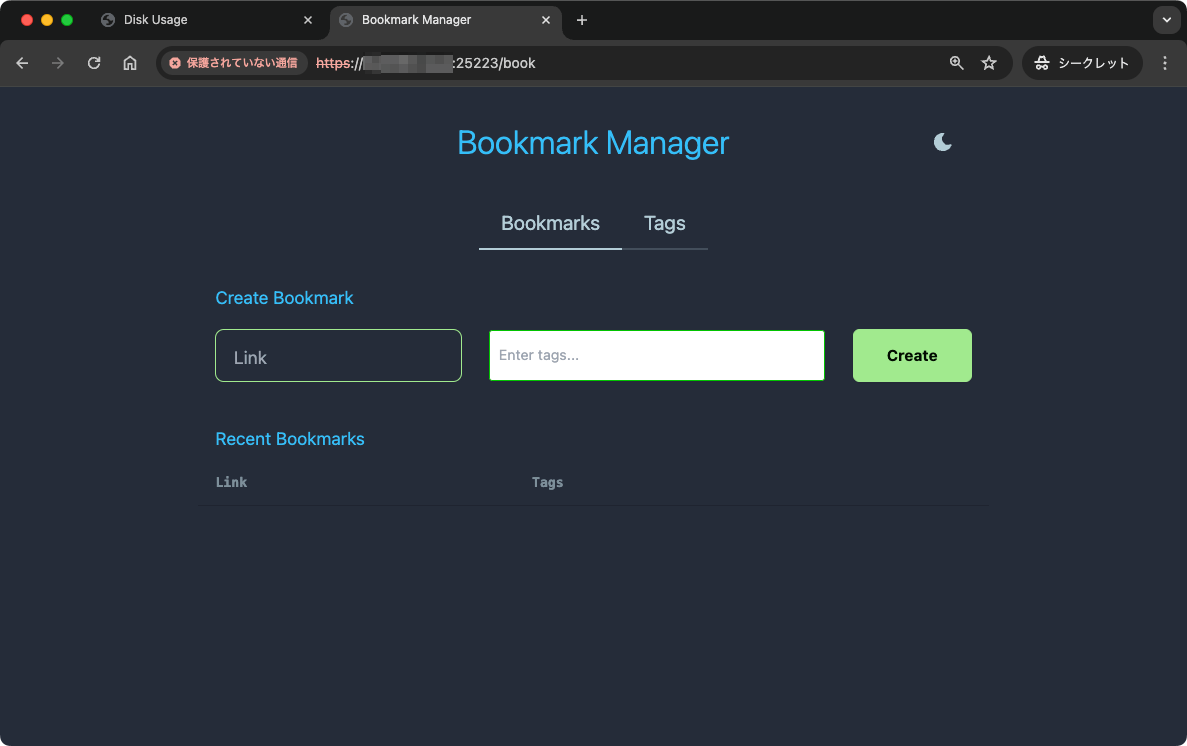
Task: Click the incognito シークレット indicator
Action: [x=1082, y=63]
